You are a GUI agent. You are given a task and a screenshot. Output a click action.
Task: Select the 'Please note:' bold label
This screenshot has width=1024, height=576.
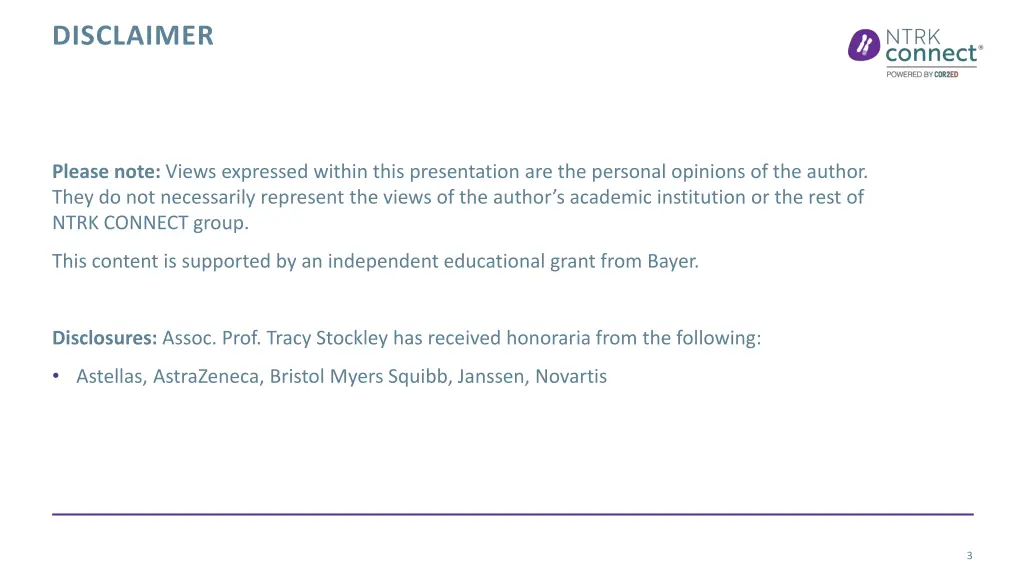[106, 172]
